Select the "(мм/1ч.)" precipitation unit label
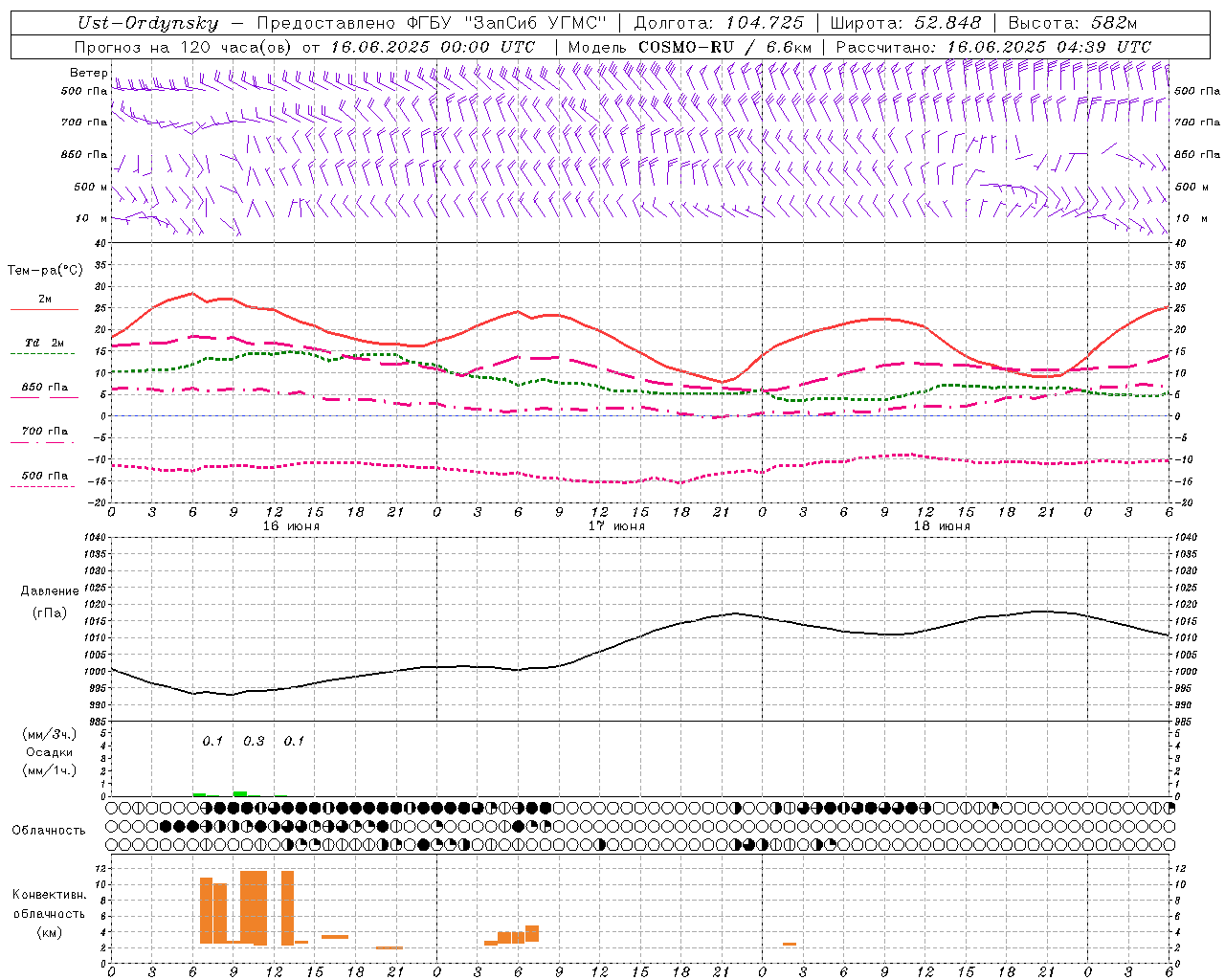Screen dimensions: 1225x980 [50, 770]
